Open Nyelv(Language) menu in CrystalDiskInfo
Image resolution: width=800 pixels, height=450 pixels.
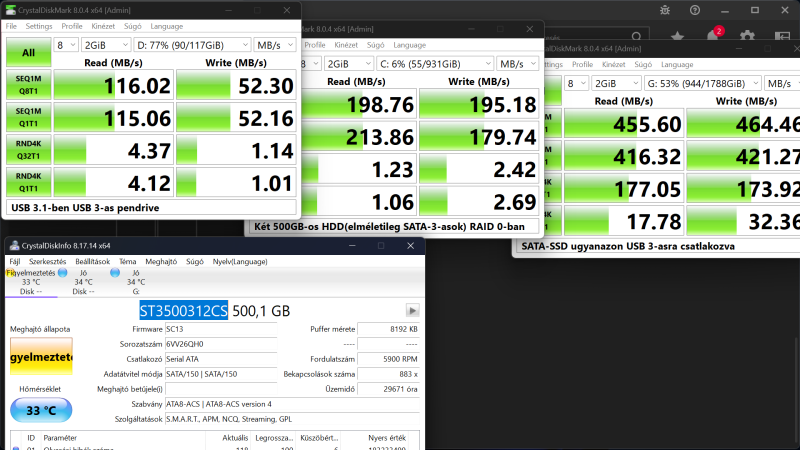240,261
